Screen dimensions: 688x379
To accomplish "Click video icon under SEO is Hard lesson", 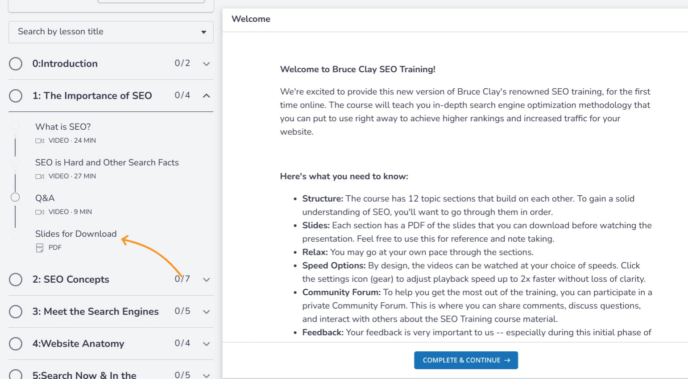I will click(x=39, y=176).
